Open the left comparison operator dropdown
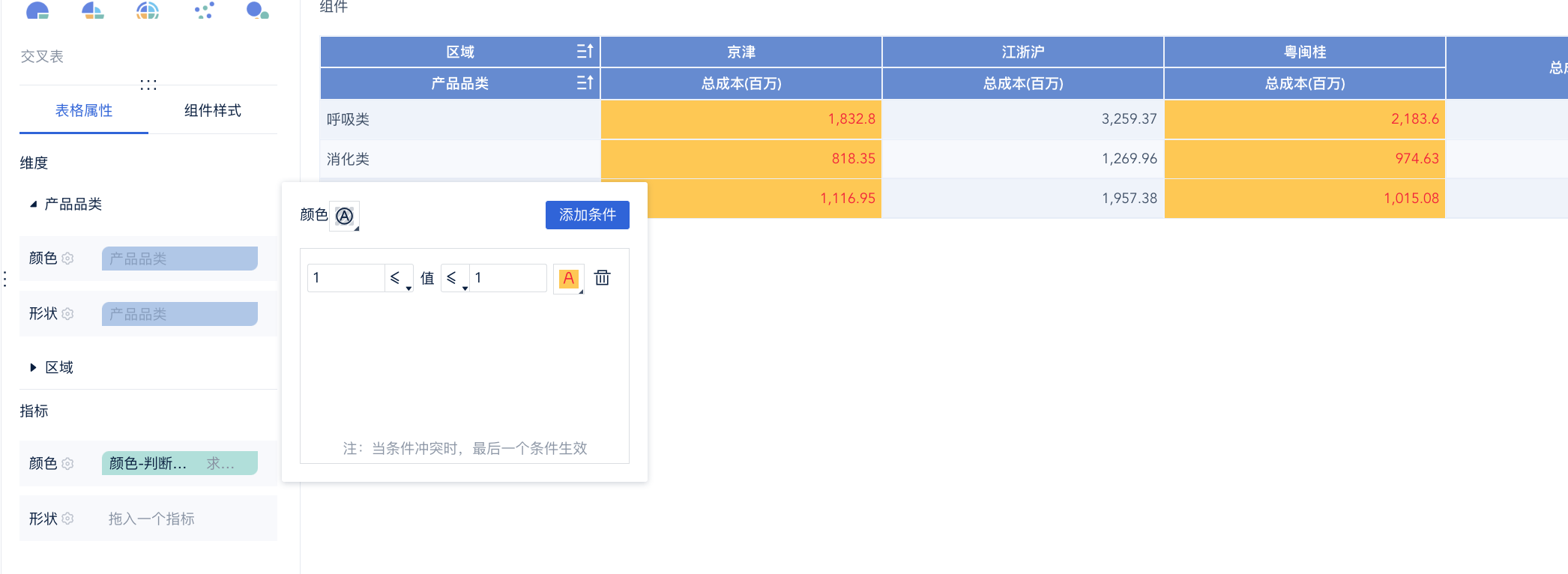Viewport: 1568px width, 574px height. pyautogui.click(x=398, y=279)
